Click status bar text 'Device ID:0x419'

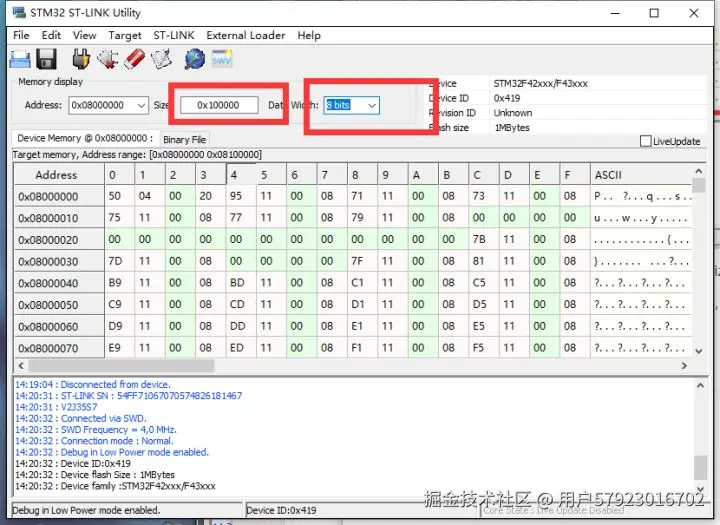pyautogui.click(x=281, y=510)
